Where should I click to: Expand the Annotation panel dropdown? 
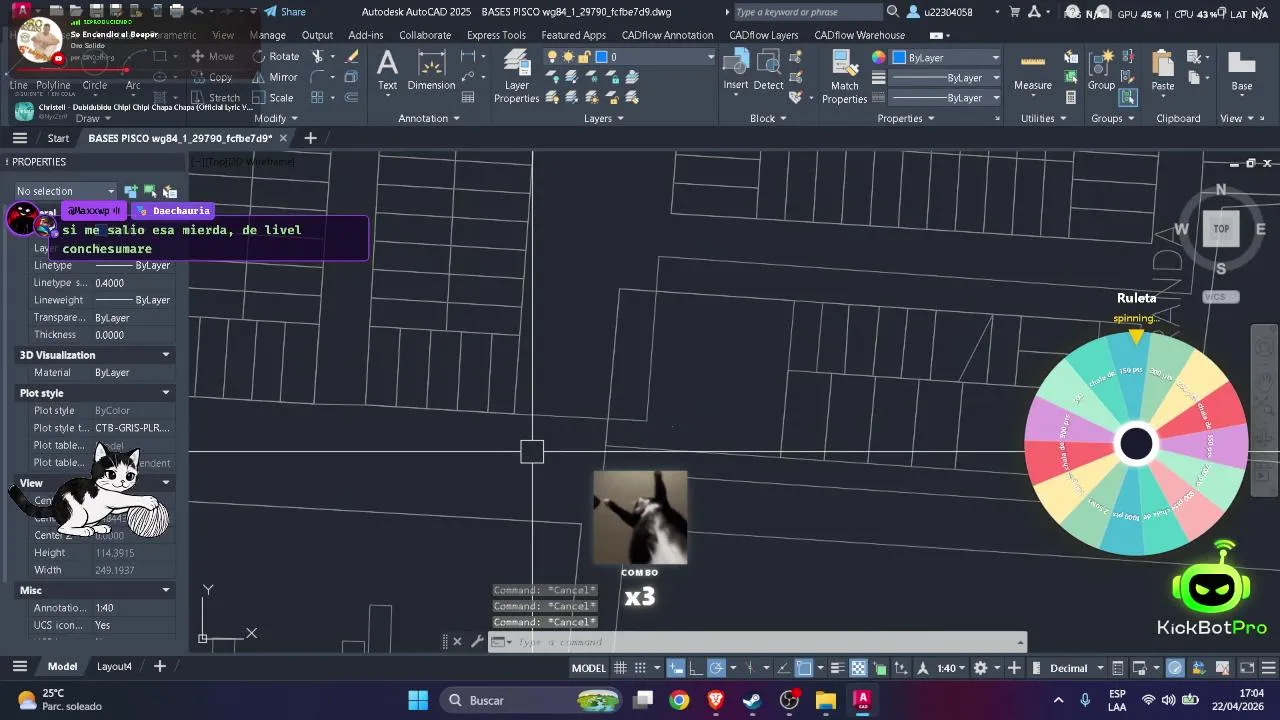[429, 118]
